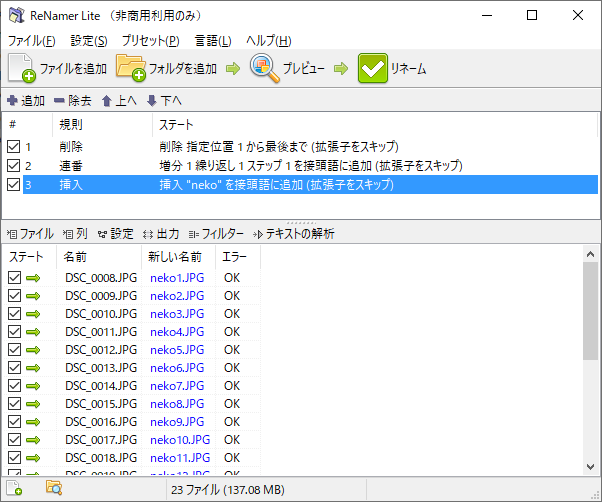The height and width of the screenshot is (502, 602).
Task: Uncheck DSC_0015.JPG file checkbox
Action: 14,404
